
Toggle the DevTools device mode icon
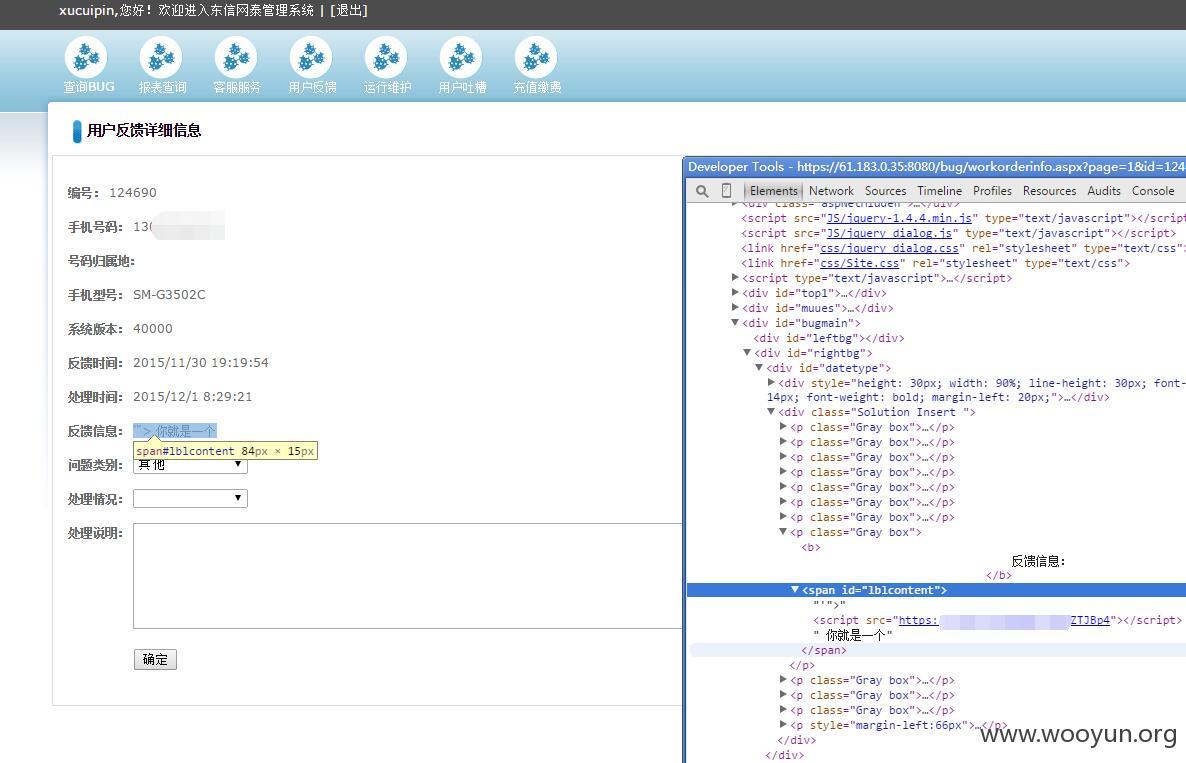[726, 191]
